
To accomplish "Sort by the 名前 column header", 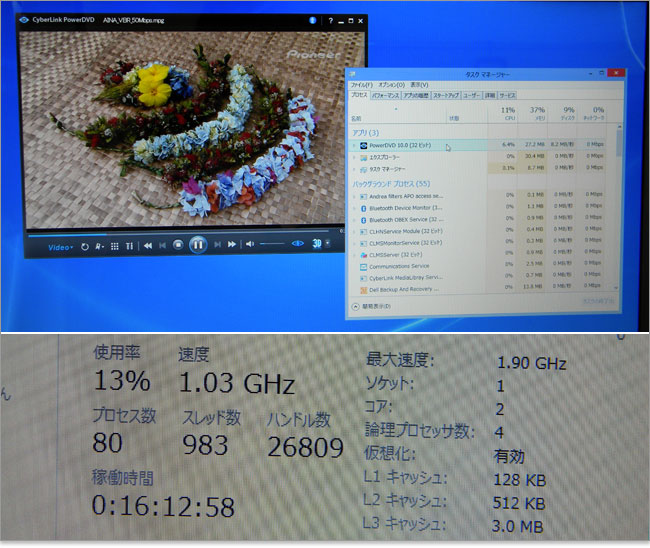I will coord(356,119).
